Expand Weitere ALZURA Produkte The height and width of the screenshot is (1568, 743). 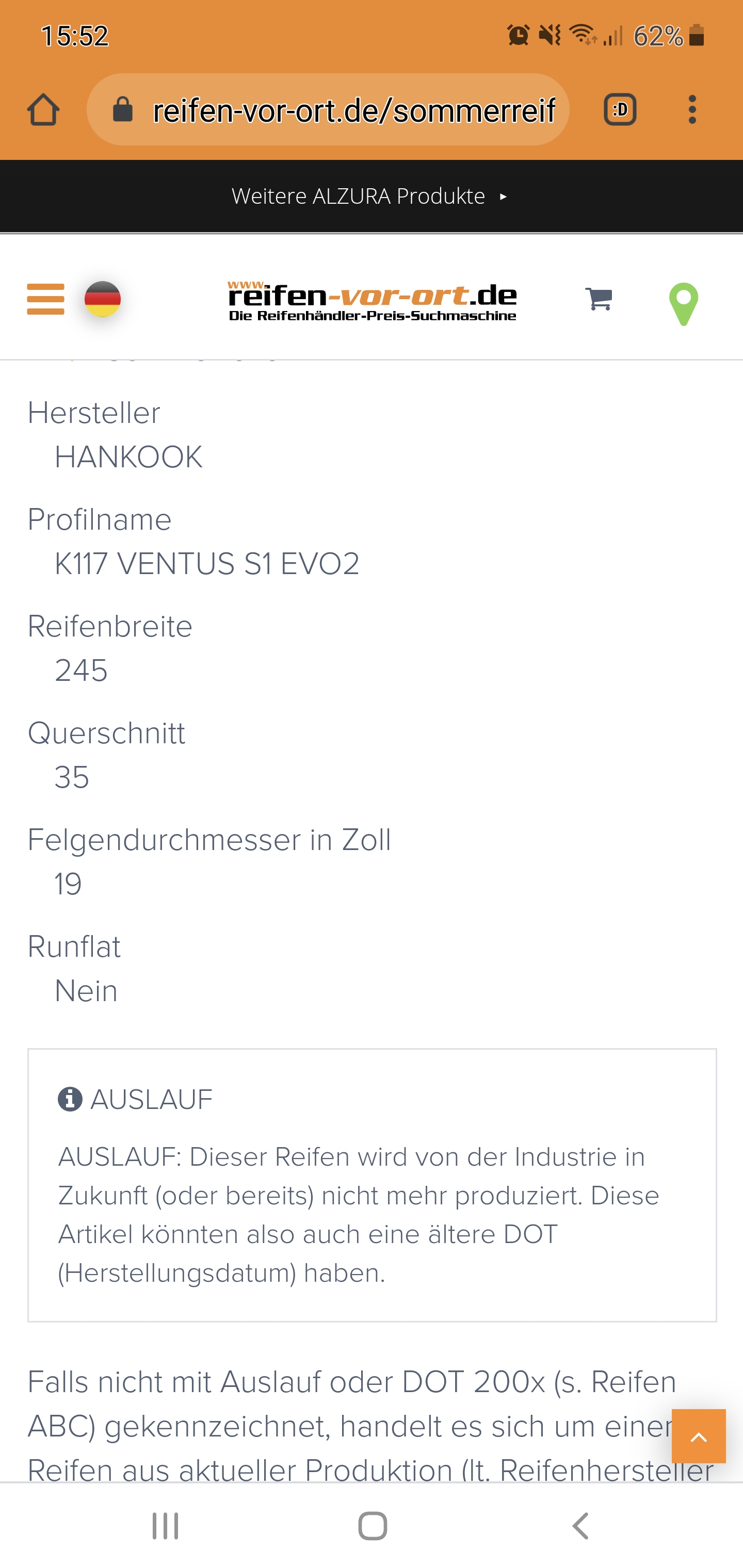[370, 196]
